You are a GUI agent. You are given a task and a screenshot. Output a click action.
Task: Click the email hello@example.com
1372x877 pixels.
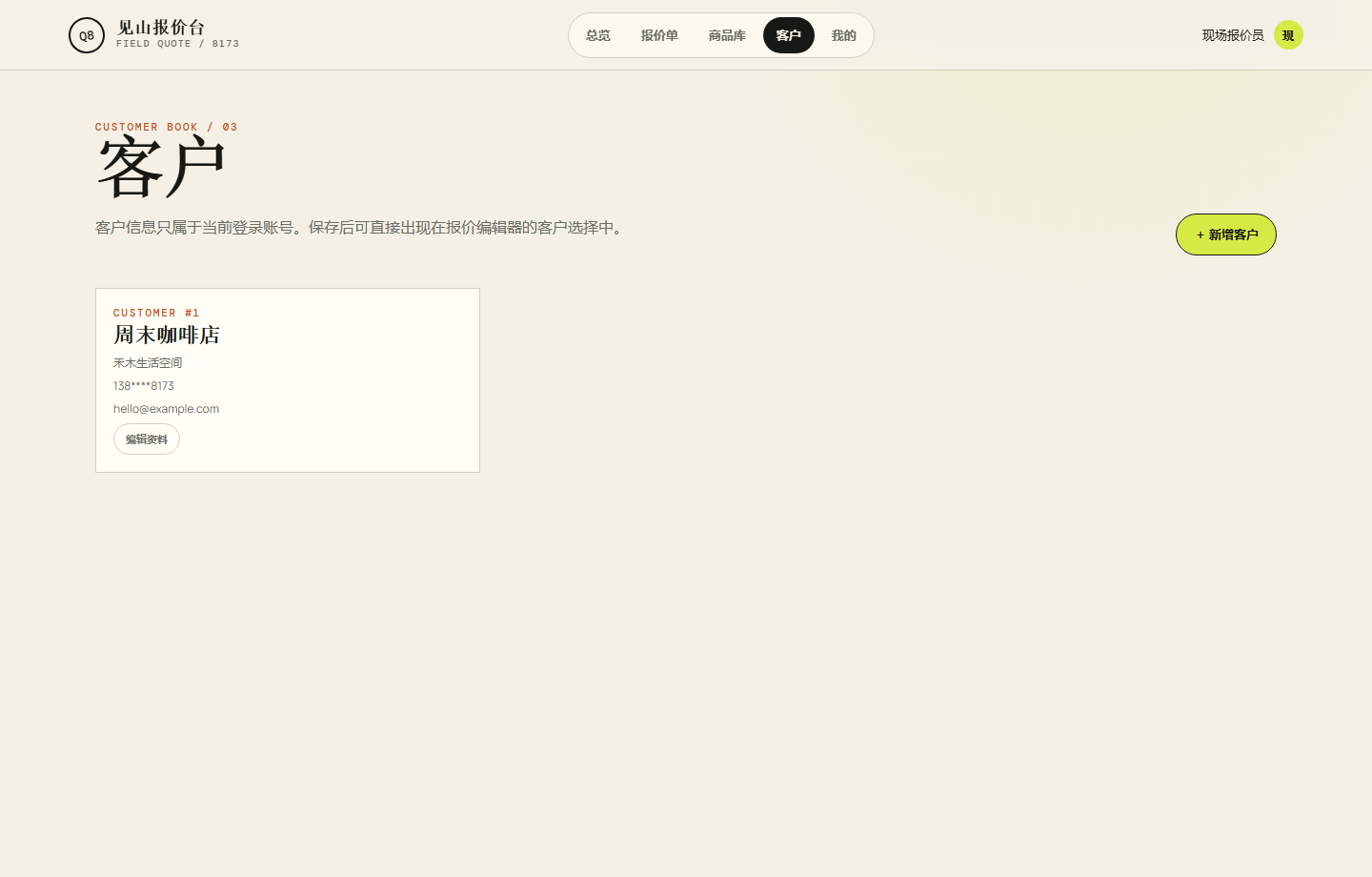pos(167,409)
